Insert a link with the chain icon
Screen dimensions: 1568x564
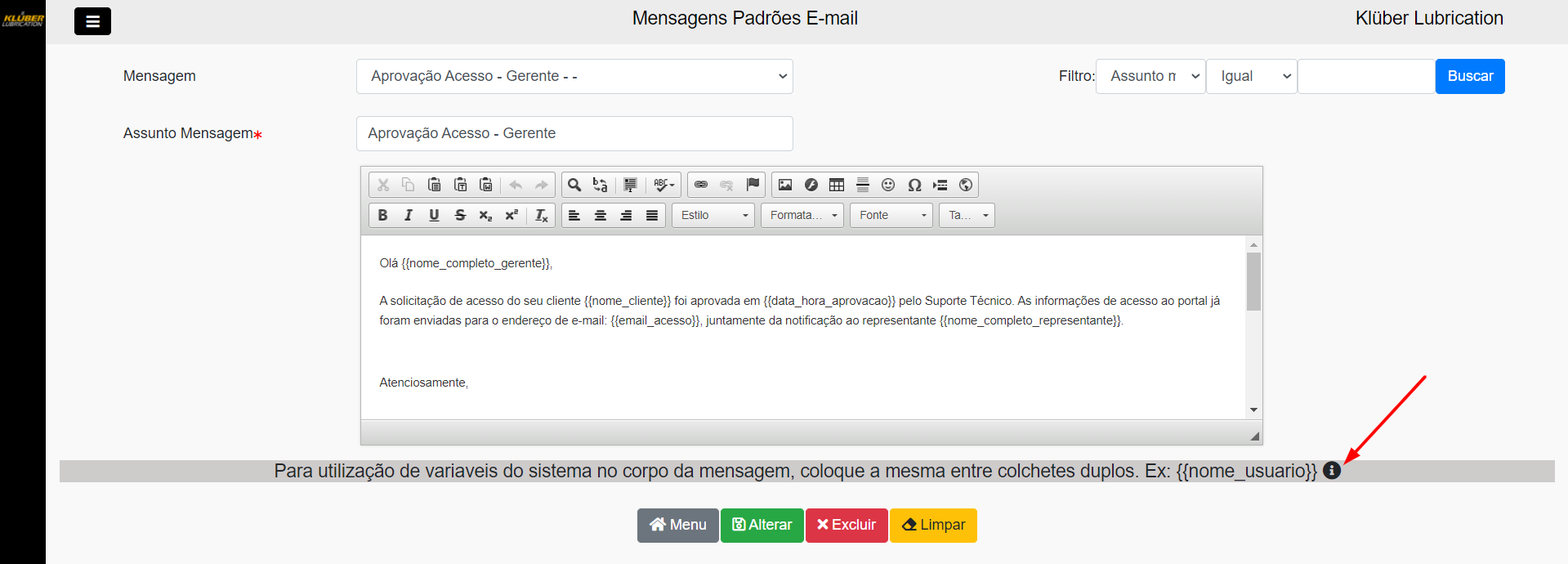[x=701, y=185]
